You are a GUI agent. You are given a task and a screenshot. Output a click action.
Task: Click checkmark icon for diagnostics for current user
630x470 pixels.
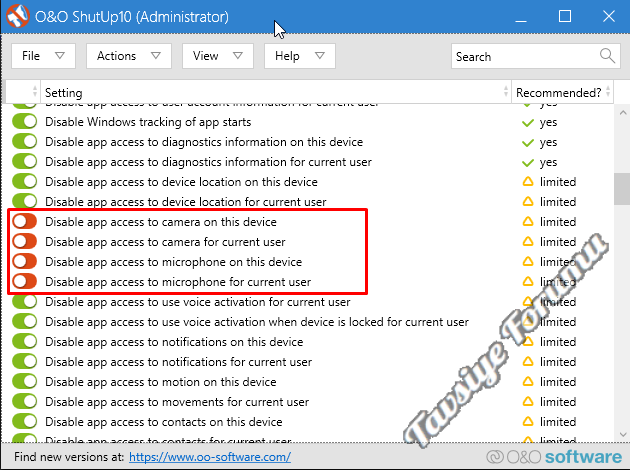tap(528, 163)
